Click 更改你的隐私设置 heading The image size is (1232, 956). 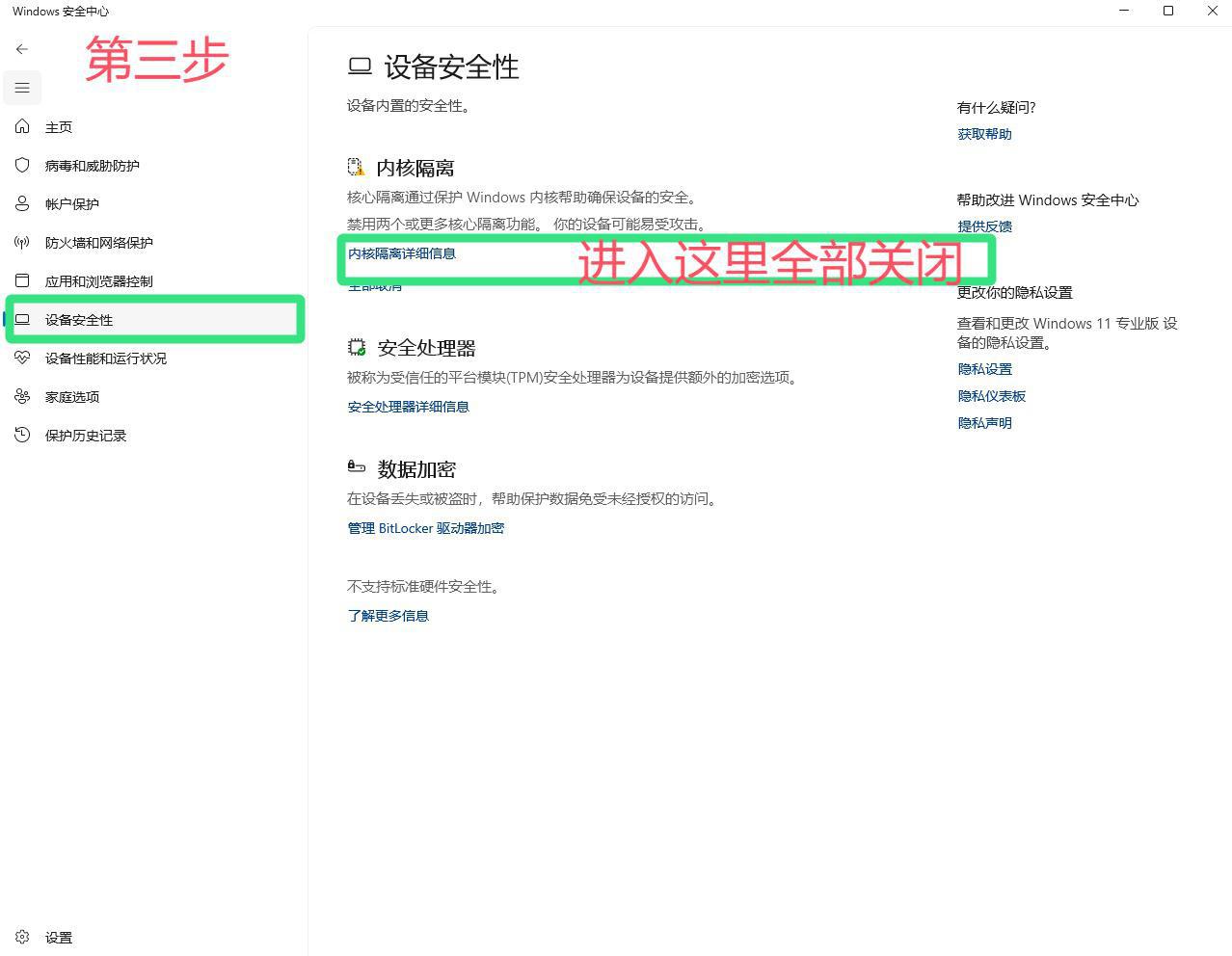[x=1015, y=292]
